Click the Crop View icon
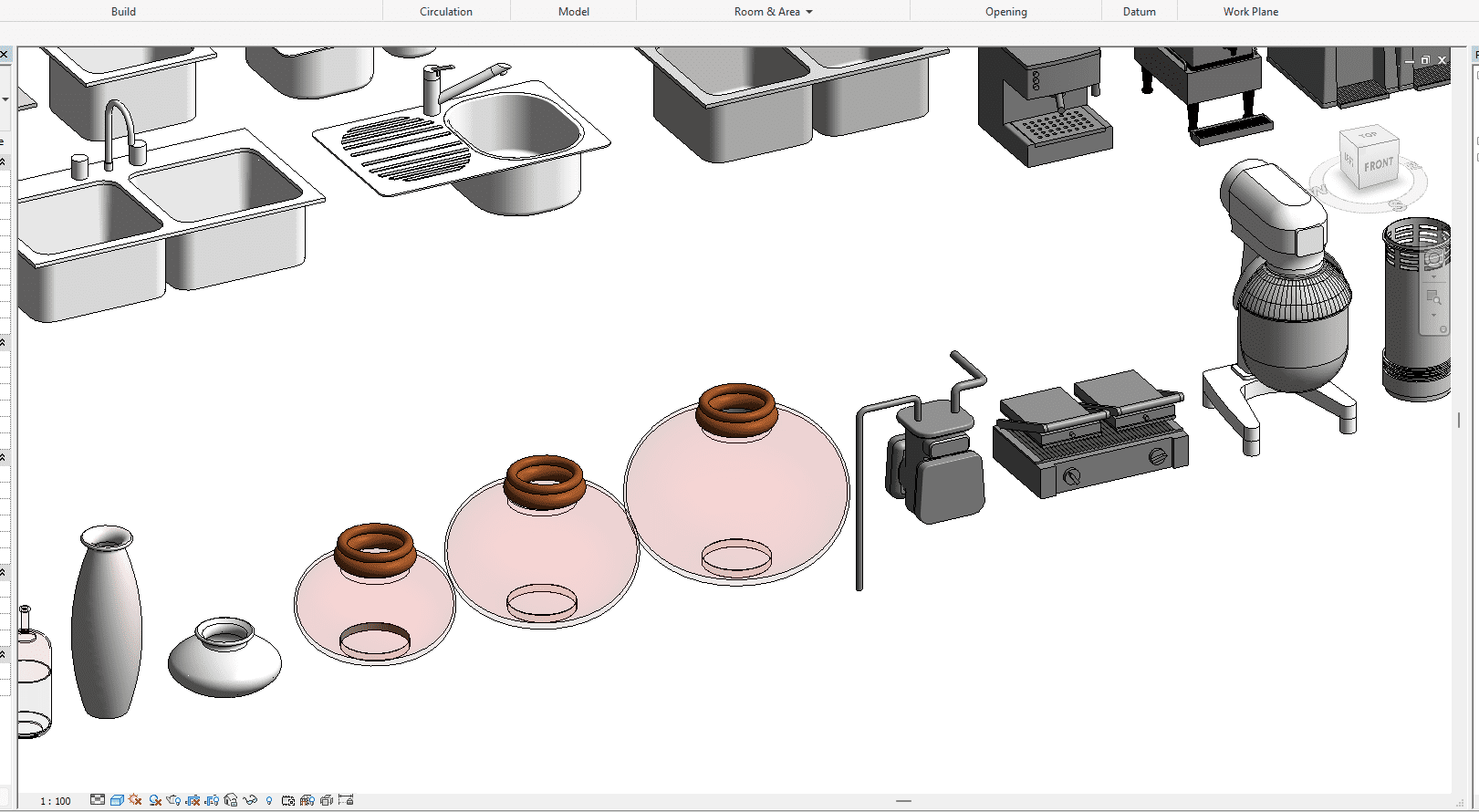This screenshot has width=1479, height=812. [193, 800]
